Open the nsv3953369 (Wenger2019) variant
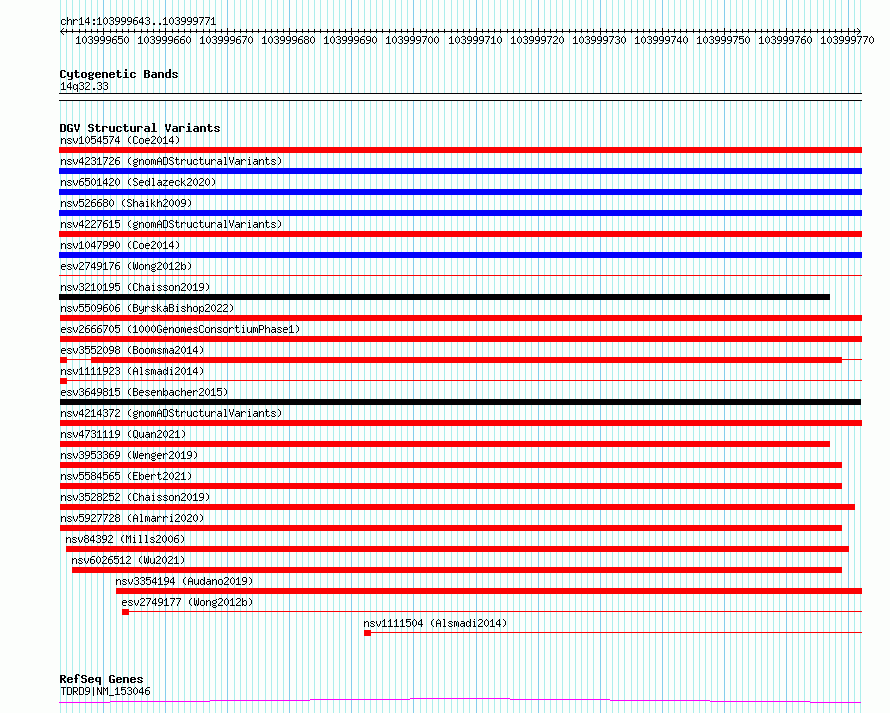 pyautogui.click(x=129, y=455)
